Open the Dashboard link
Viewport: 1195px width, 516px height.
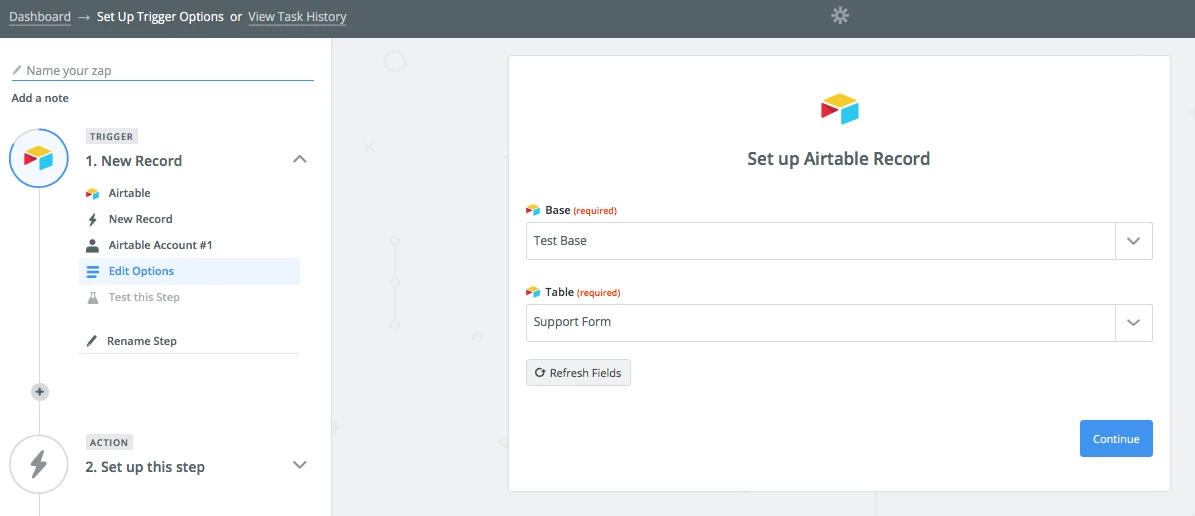(x=40, y=17)
